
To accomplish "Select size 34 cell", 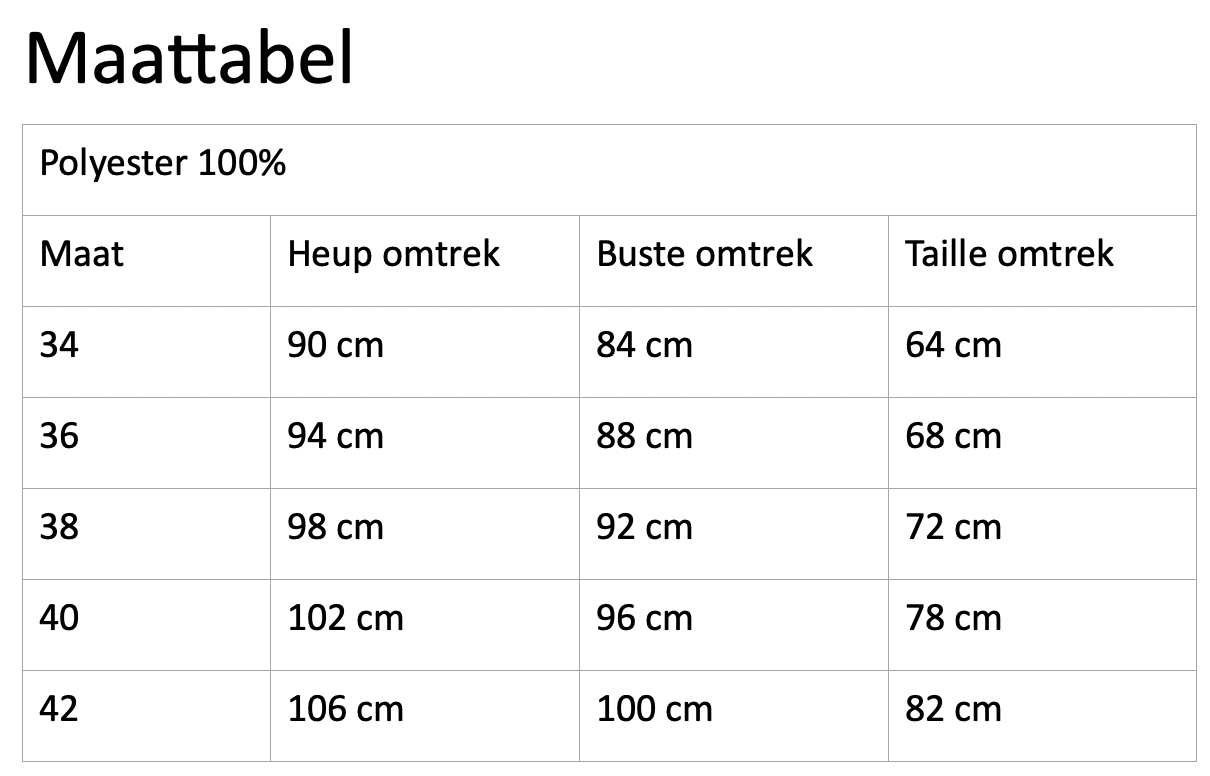I will tap(146, 352).
